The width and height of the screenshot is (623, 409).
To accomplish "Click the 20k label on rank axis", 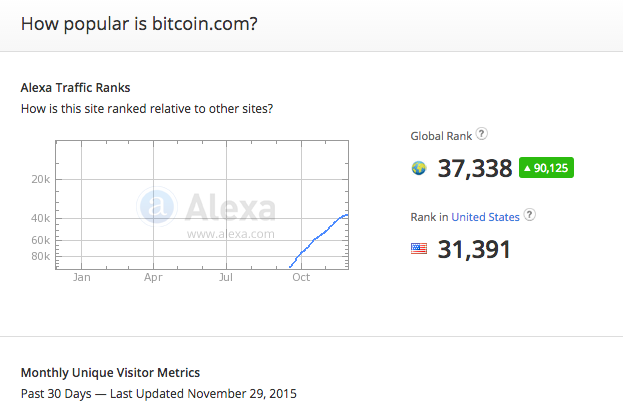I will coord(41,180).
